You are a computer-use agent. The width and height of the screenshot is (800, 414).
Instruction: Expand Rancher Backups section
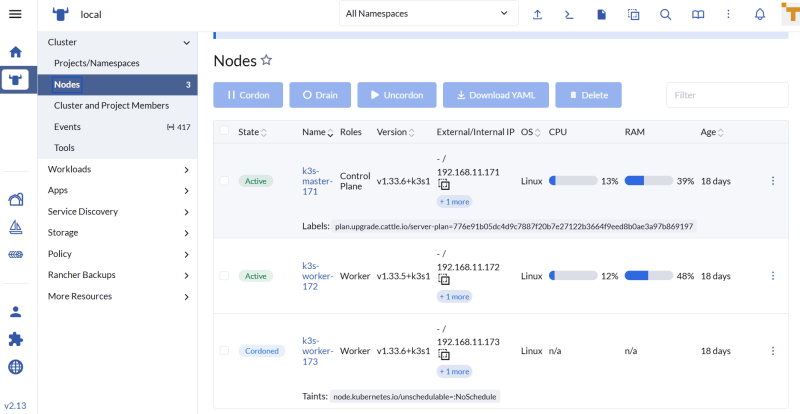click(187, 276)
